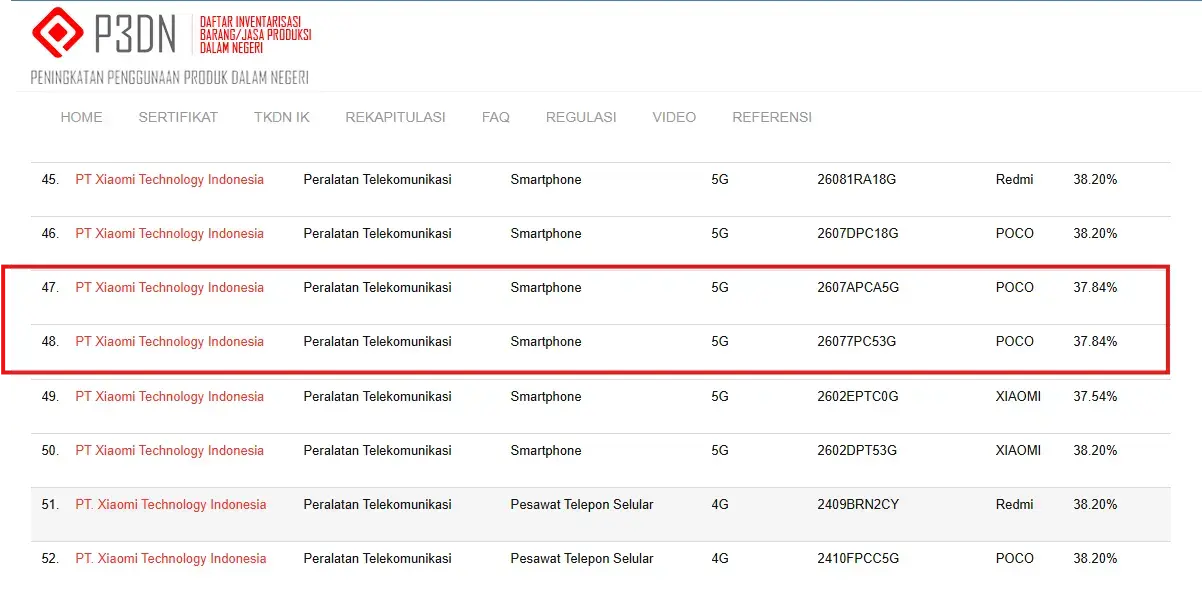
Task: Click the 38.20% value in row 45
Action: 1095,180
